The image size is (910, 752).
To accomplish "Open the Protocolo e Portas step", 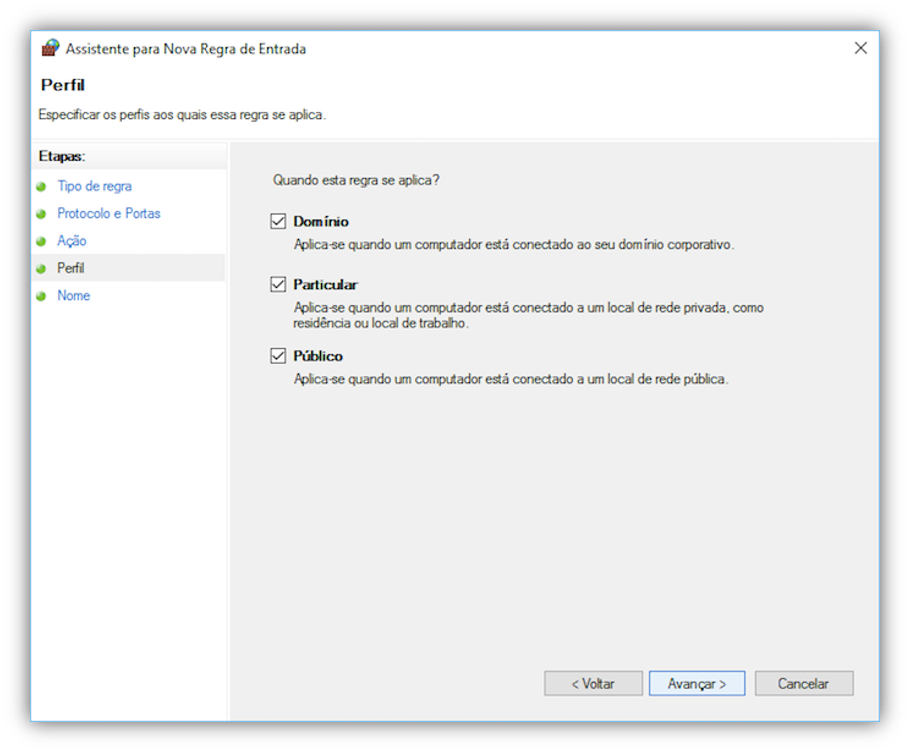I will (108, 213).
